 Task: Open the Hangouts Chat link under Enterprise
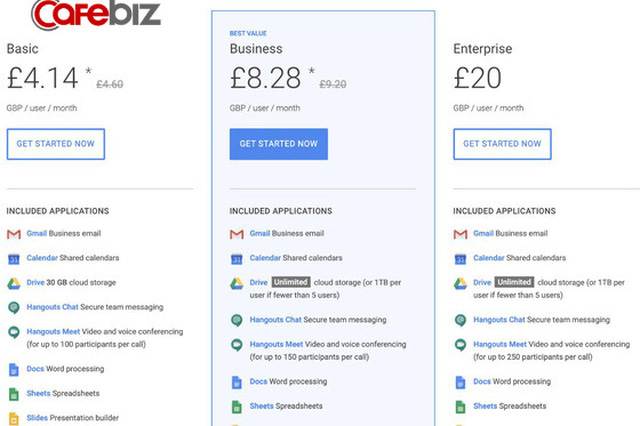click(499, 320)
